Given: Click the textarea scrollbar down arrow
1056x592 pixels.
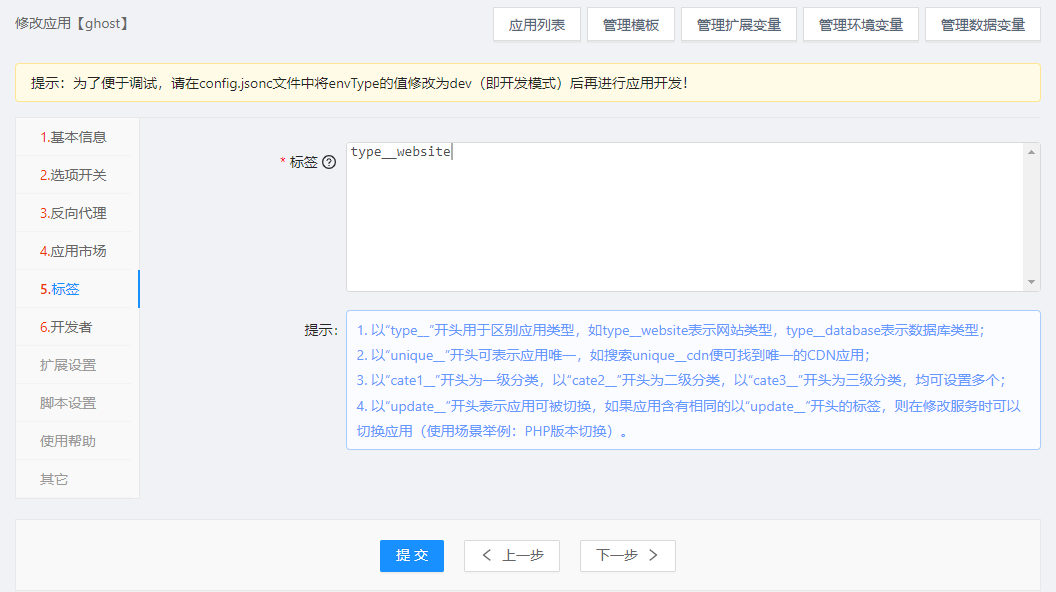Looking at the screenshot, I should pyautogui.click(x=1032, y=283).
